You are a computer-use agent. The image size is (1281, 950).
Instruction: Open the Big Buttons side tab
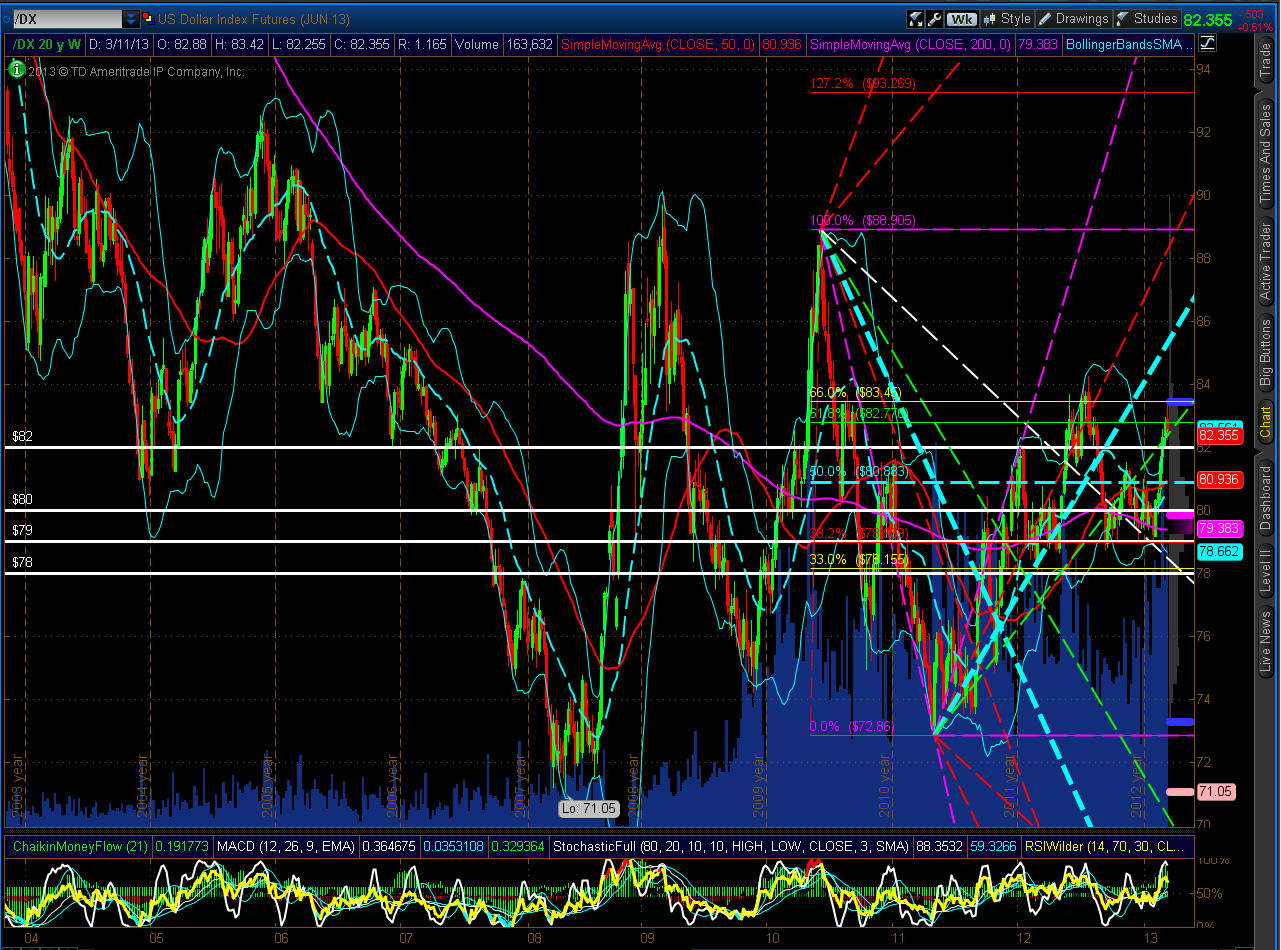click(1266, 355)
